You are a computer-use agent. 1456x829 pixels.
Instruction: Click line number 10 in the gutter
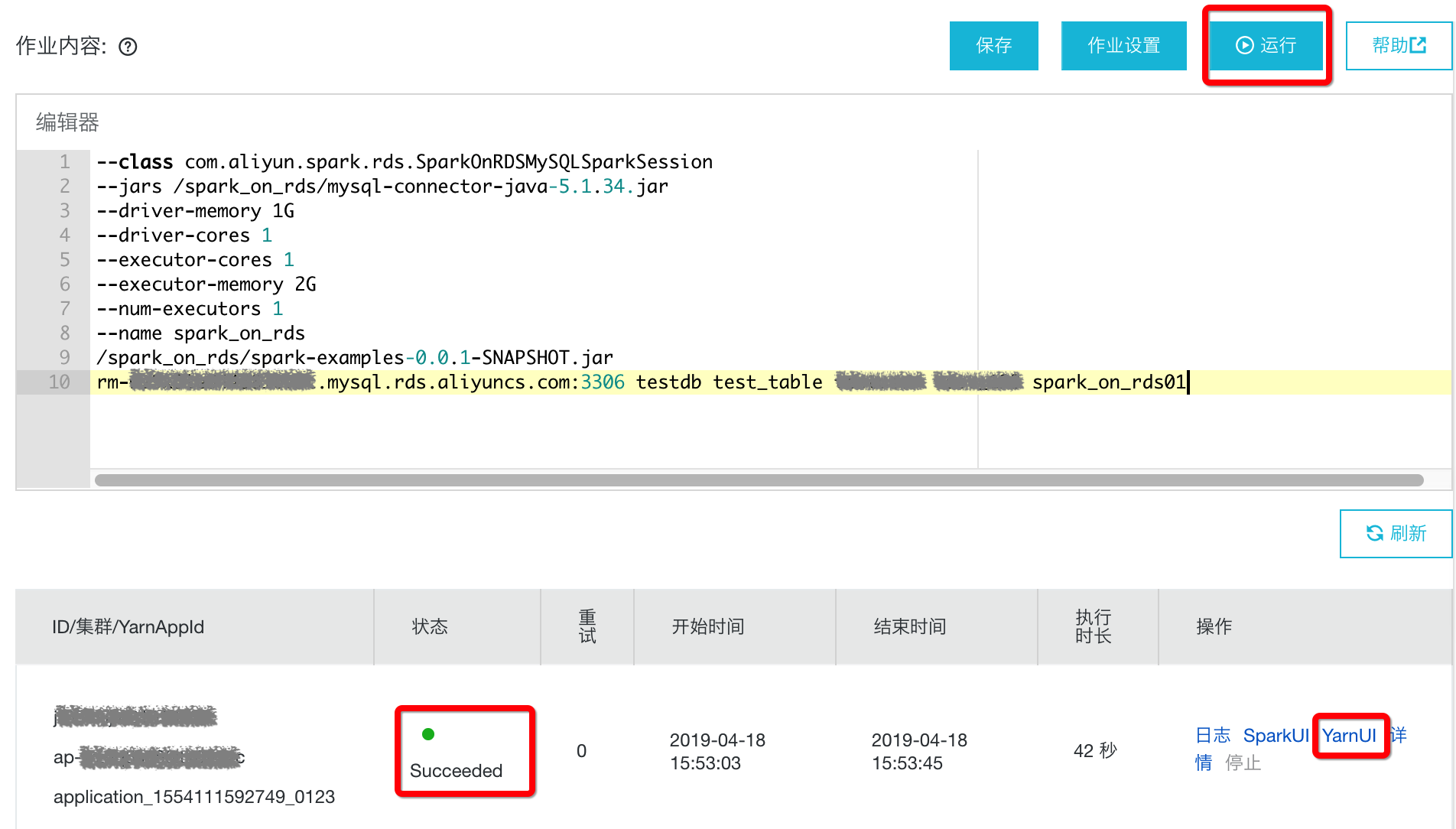[x=60, y=382]
